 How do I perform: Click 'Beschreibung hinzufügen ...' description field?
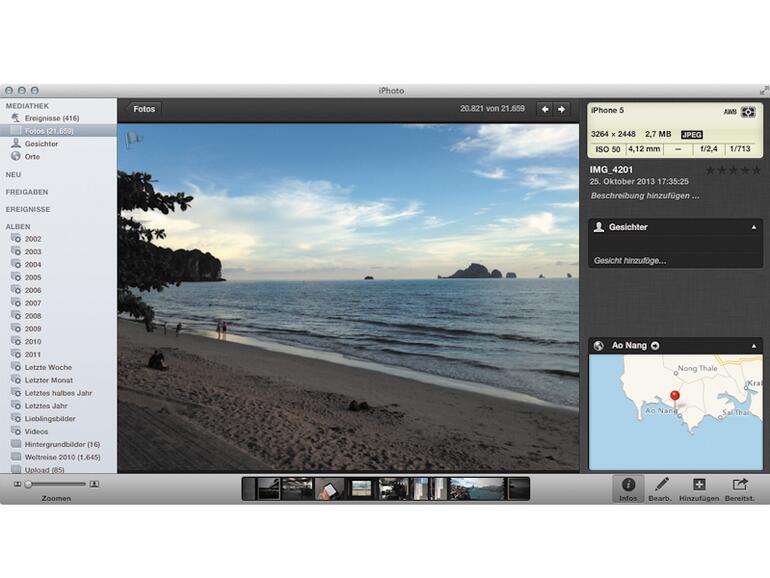tap(645, 196)
